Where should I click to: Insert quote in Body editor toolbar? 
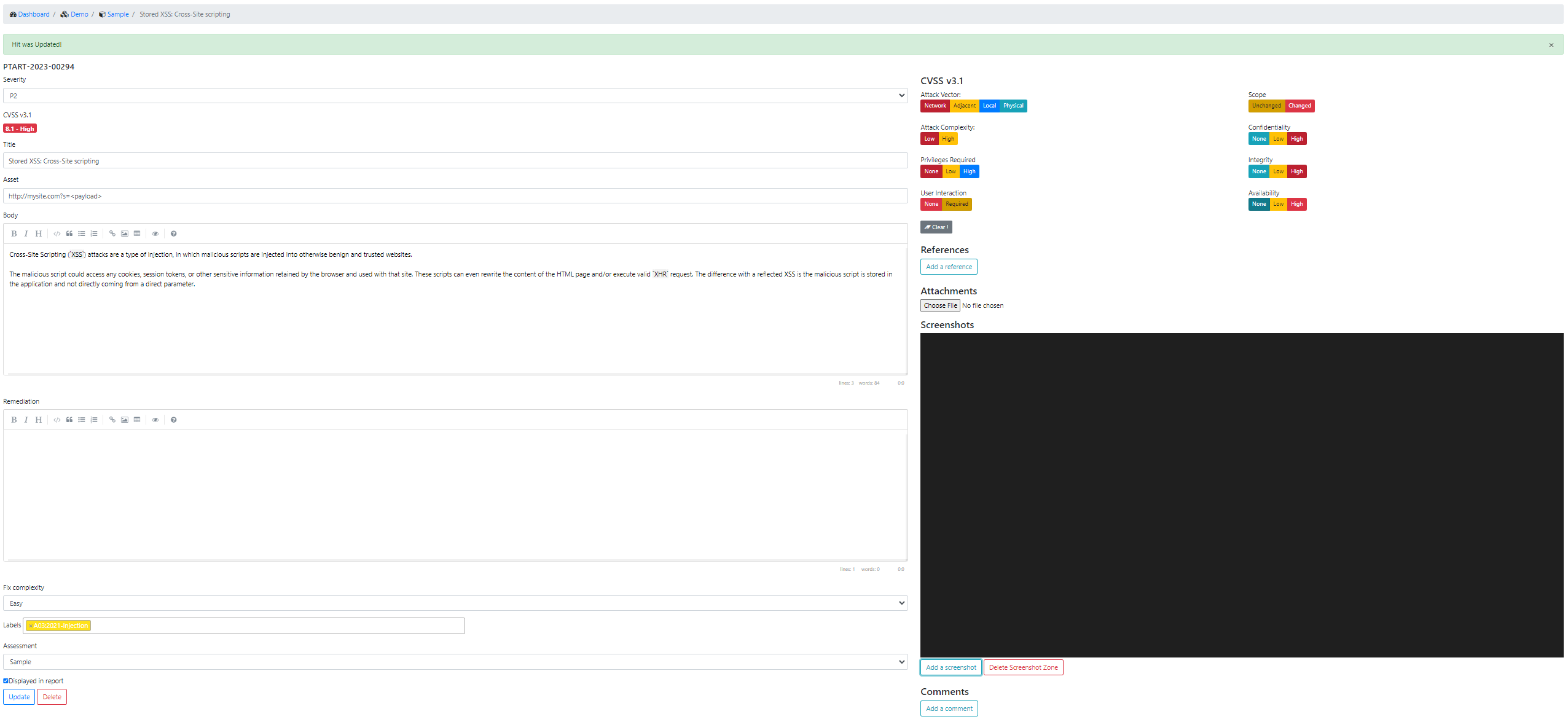(x=69, y=233)
